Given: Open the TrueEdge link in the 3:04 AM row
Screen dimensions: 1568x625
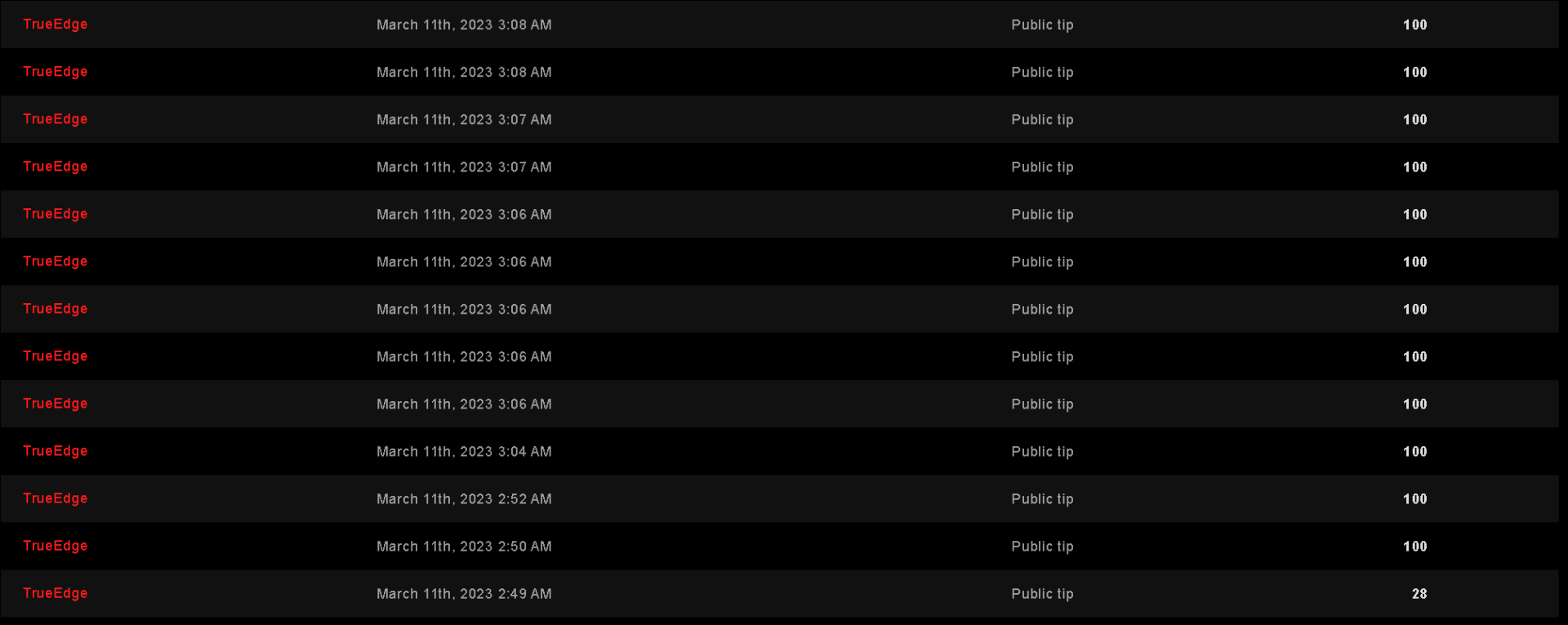Looking at the screenshot, I should point(55,451).
